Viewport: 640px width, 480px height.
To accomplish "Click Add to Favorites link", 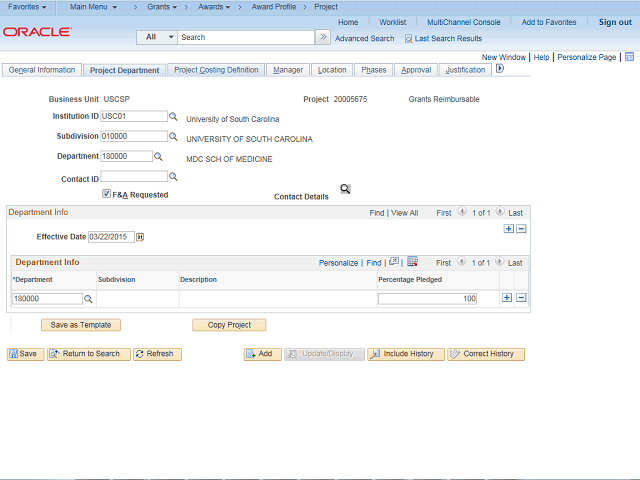I will 549,22.
